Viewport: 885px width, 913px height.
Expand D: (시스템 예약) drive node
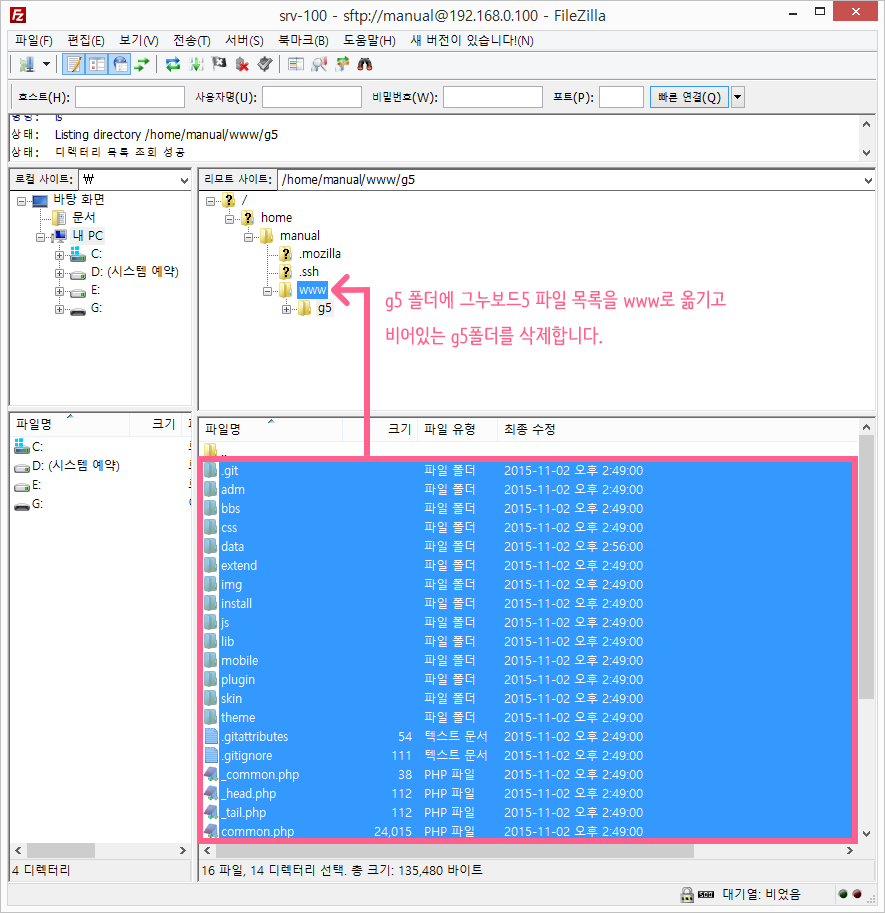coord(59,273)
